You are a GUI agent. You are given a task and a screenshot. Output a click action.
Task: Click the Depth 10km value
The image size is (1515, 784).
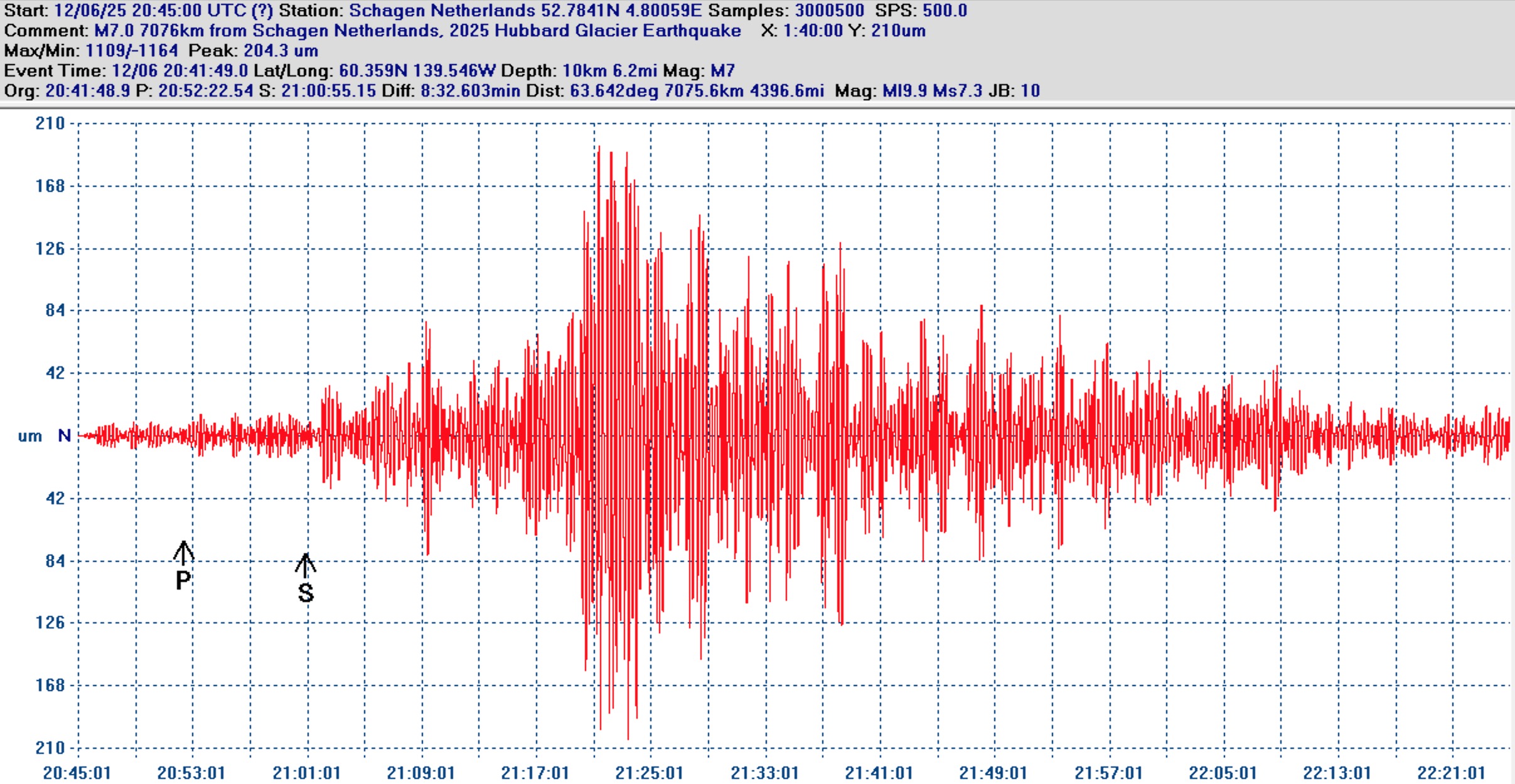pos(584,71)
